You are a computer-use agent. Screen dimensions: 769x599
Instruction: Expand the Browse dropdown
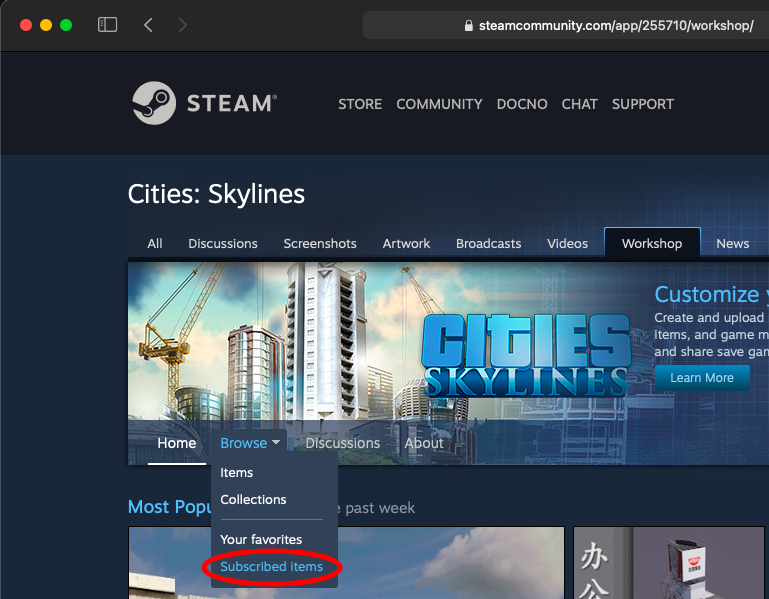pos(250,443)
